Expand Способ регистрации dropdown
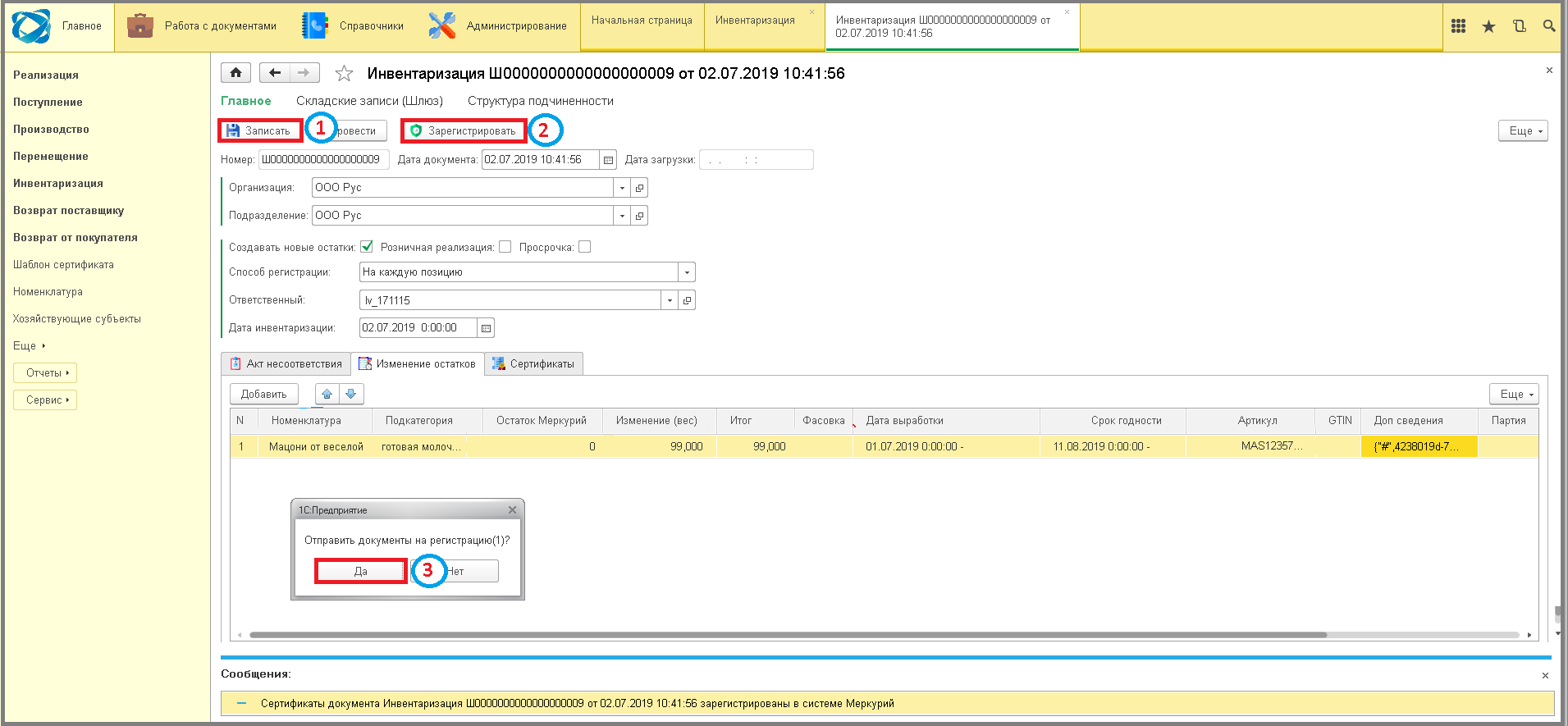The image size is (1568, 726). (687, 272)
